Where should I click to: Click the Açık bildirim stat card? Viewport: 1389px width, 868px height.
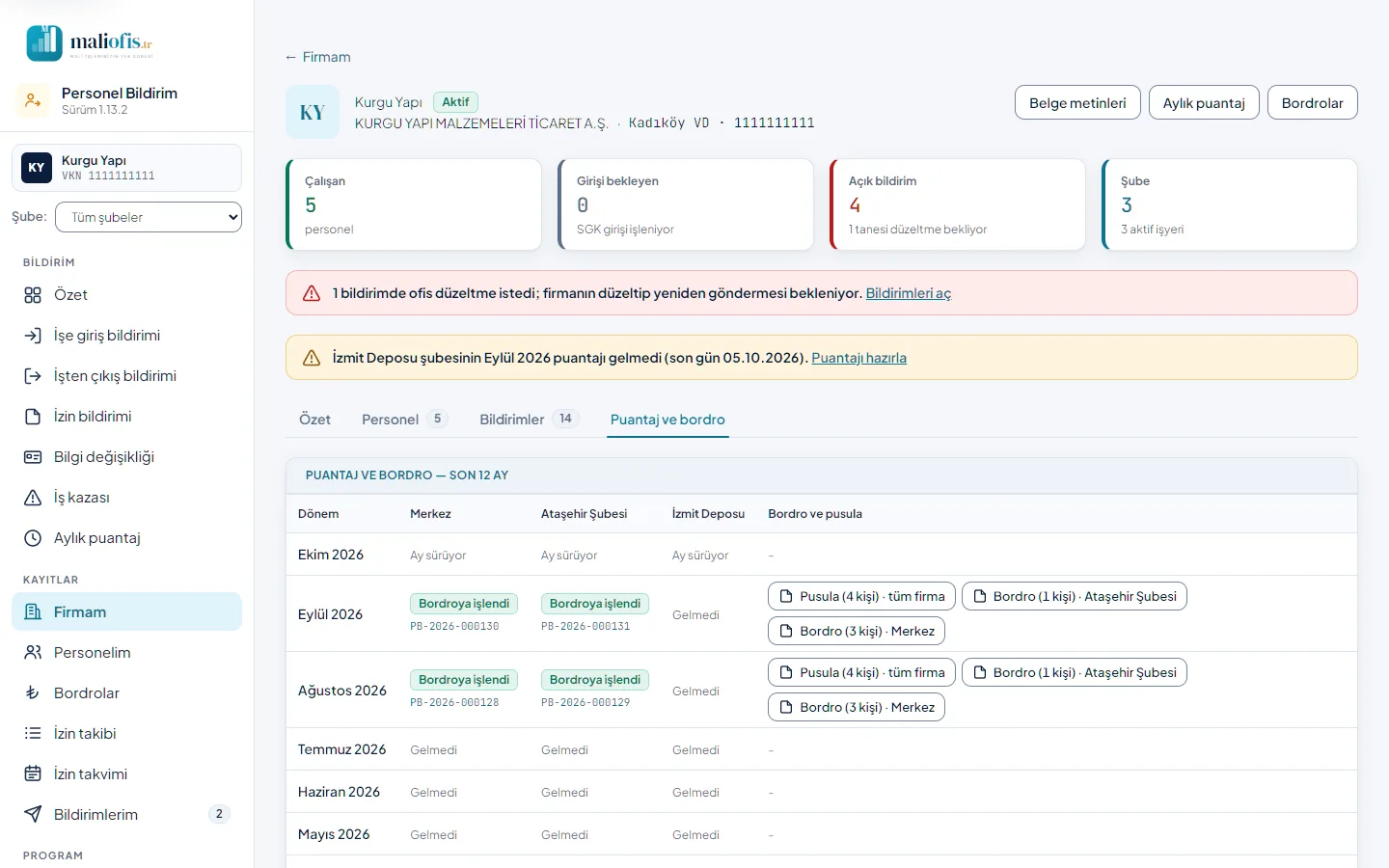958,204
